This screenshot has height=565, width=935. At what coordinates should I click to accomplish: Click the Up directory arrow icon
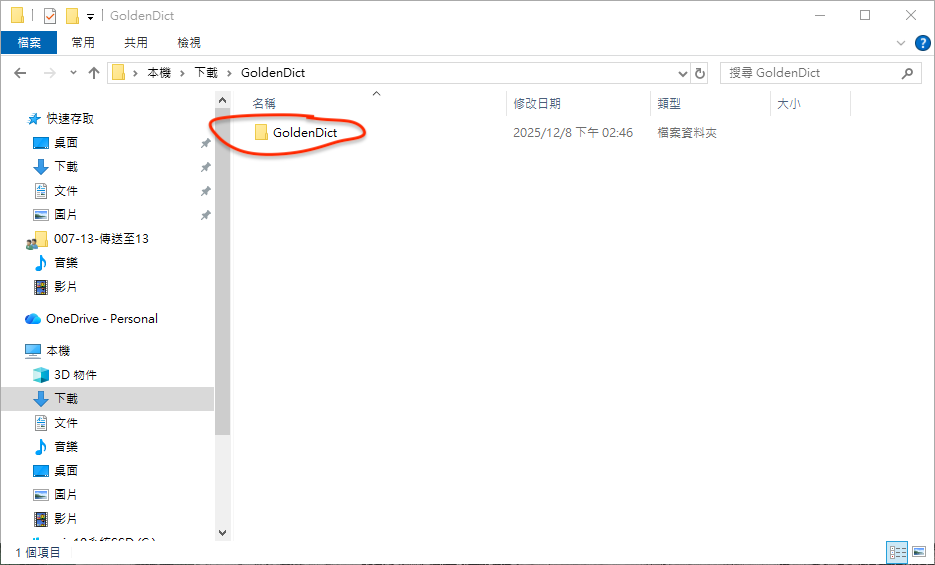click(x=94, y=73)
